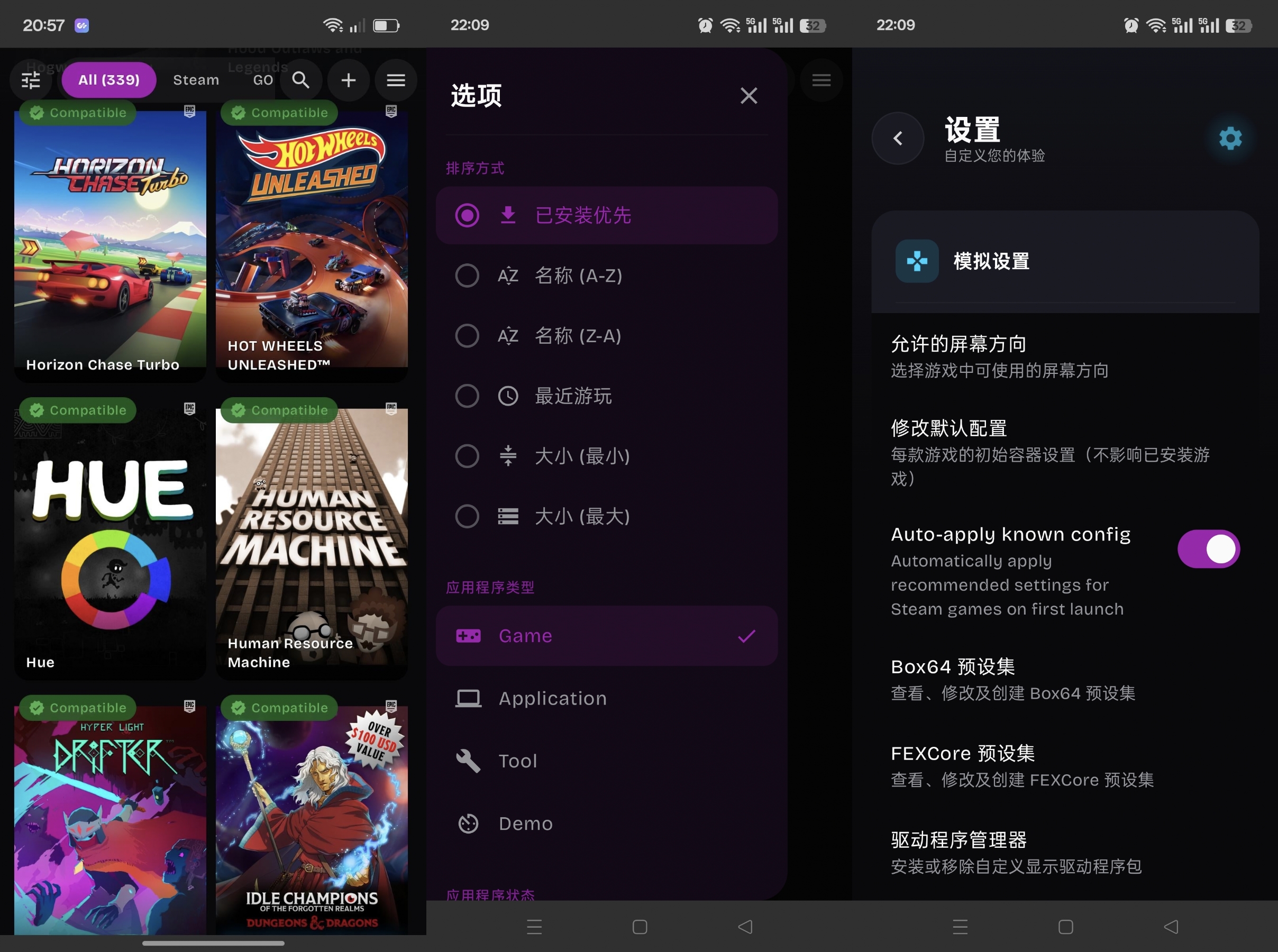Choose 大小 (最大) sort radio button

pyautogui.click(x=467, y=516)
